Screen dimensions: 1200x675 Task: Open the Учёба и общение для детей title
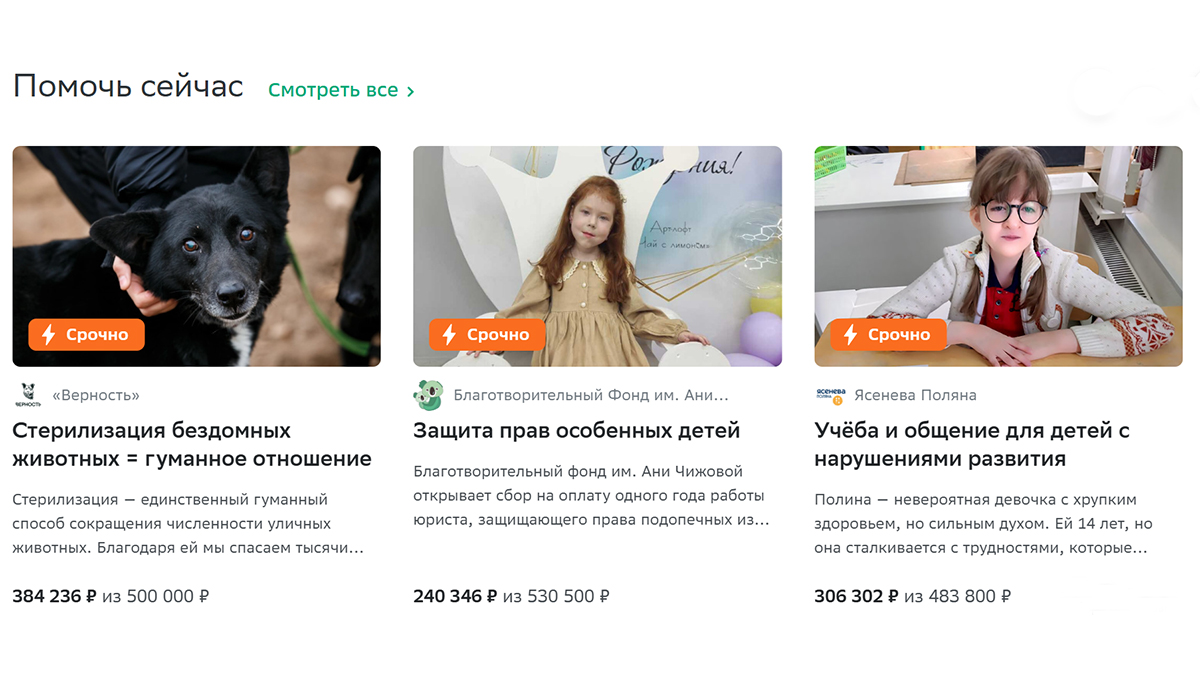pyautogui.click(x=972, y=445)
